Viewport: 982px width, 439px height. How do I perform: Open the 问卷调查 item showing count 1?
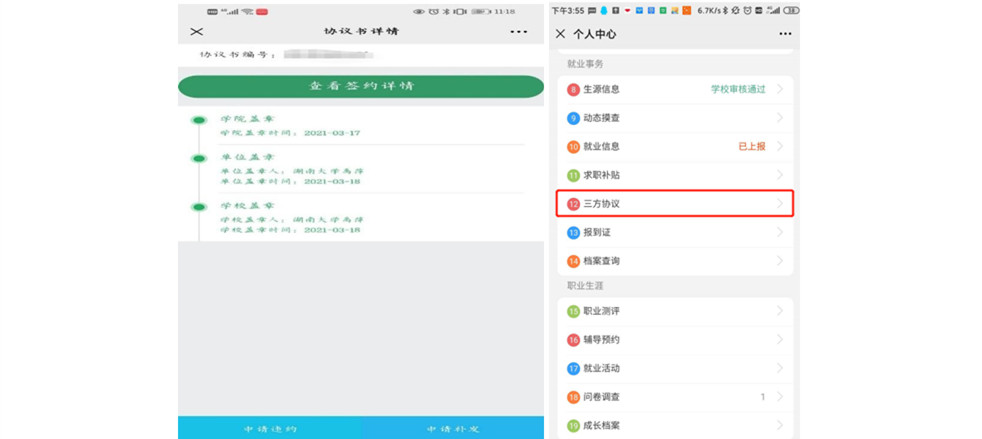(675, 397)
